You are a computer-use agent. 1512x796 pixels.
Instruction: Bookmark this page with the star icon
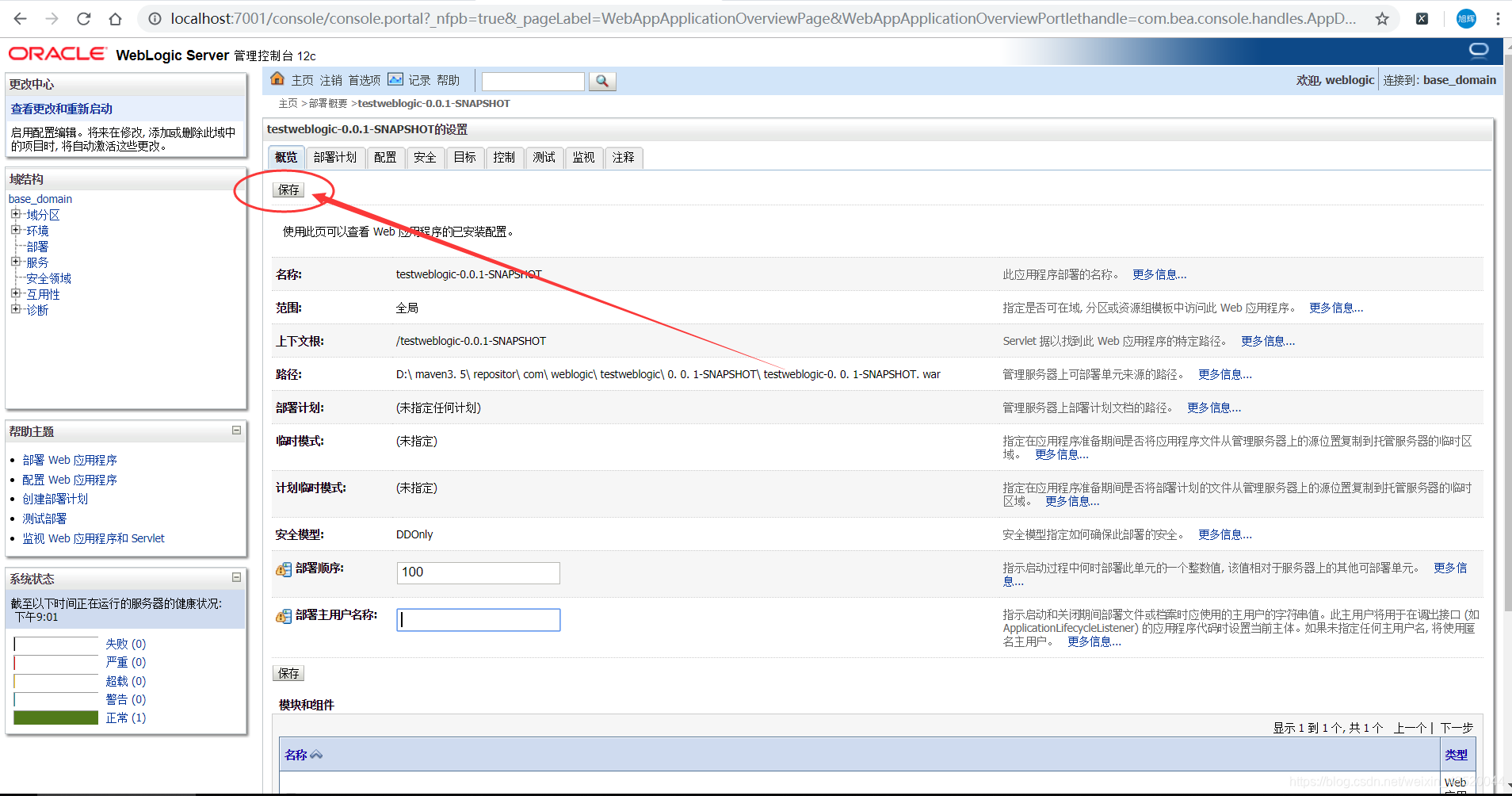pos(1382,18)
